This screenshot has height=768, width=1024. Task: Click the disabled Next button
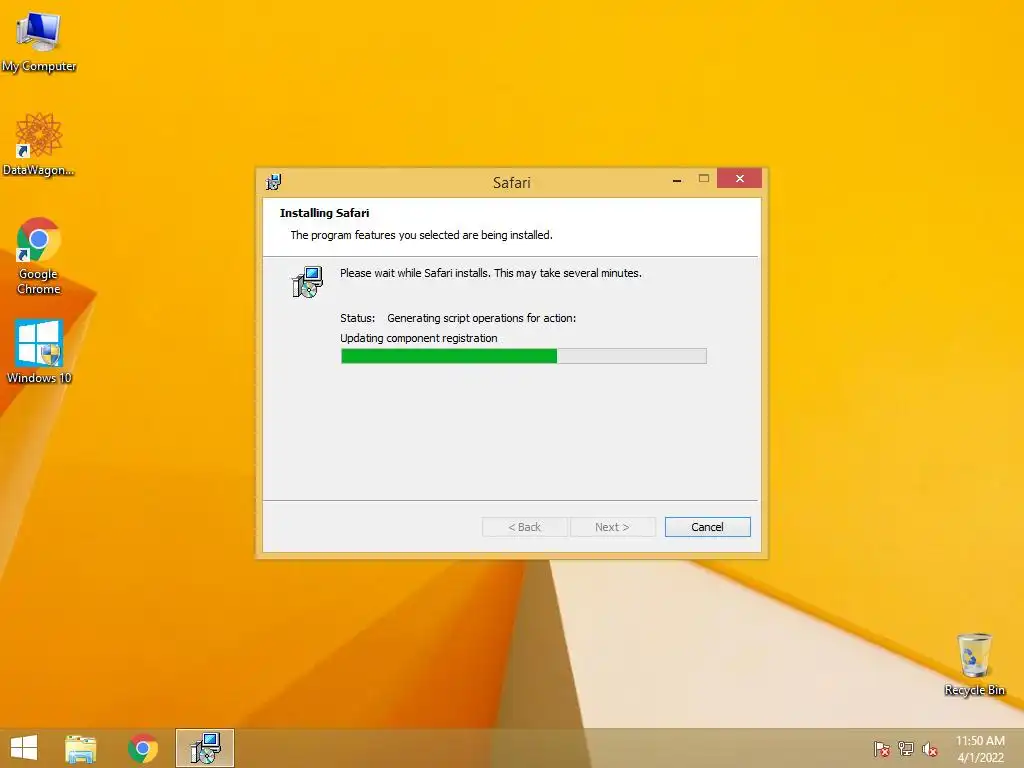(613, 527)
